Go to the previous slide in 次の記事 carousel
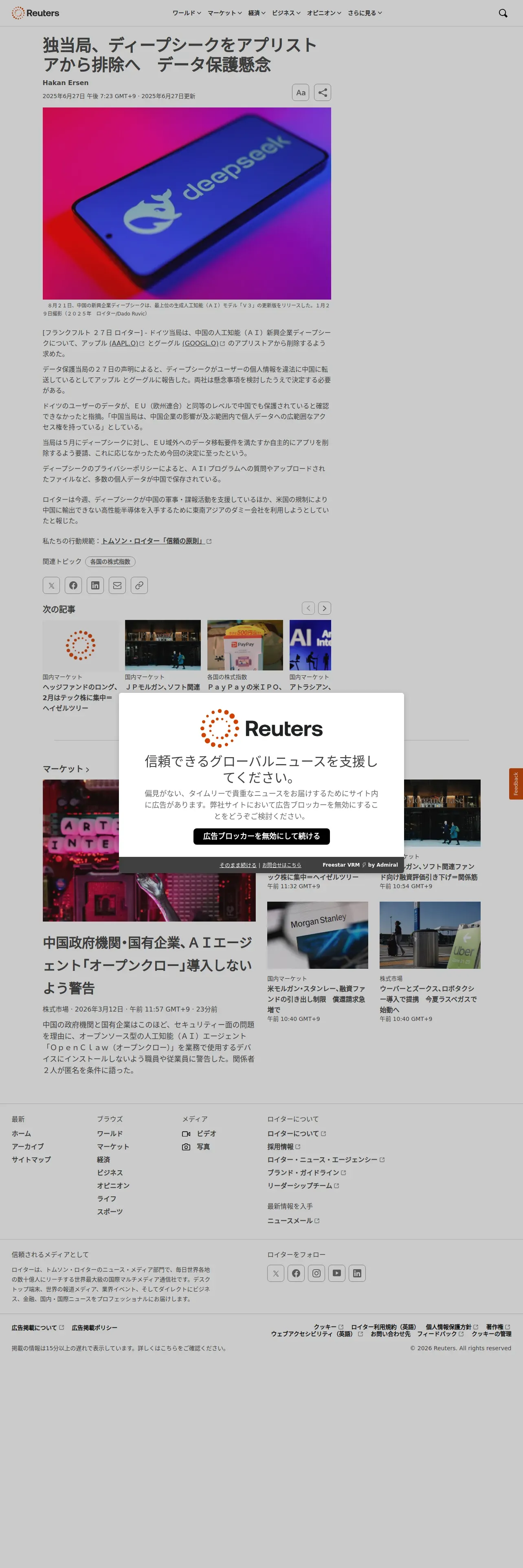This screenshot has width=523, height=1568. tap(309, 608)
